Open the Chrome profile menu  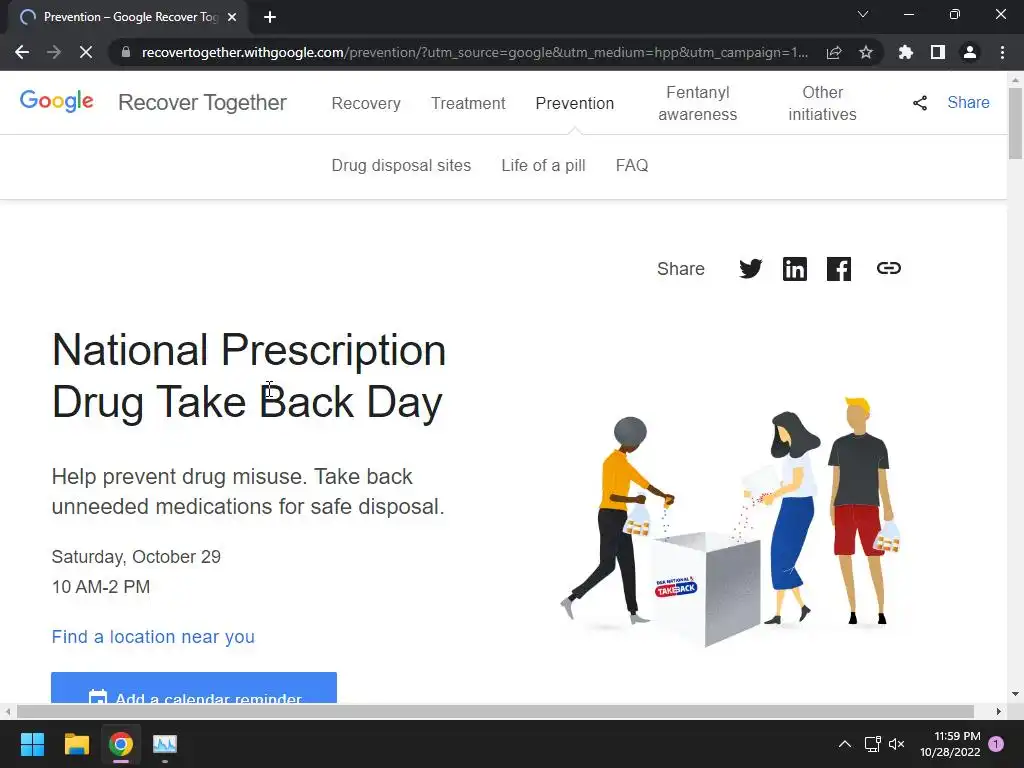(x=970, y=52)
